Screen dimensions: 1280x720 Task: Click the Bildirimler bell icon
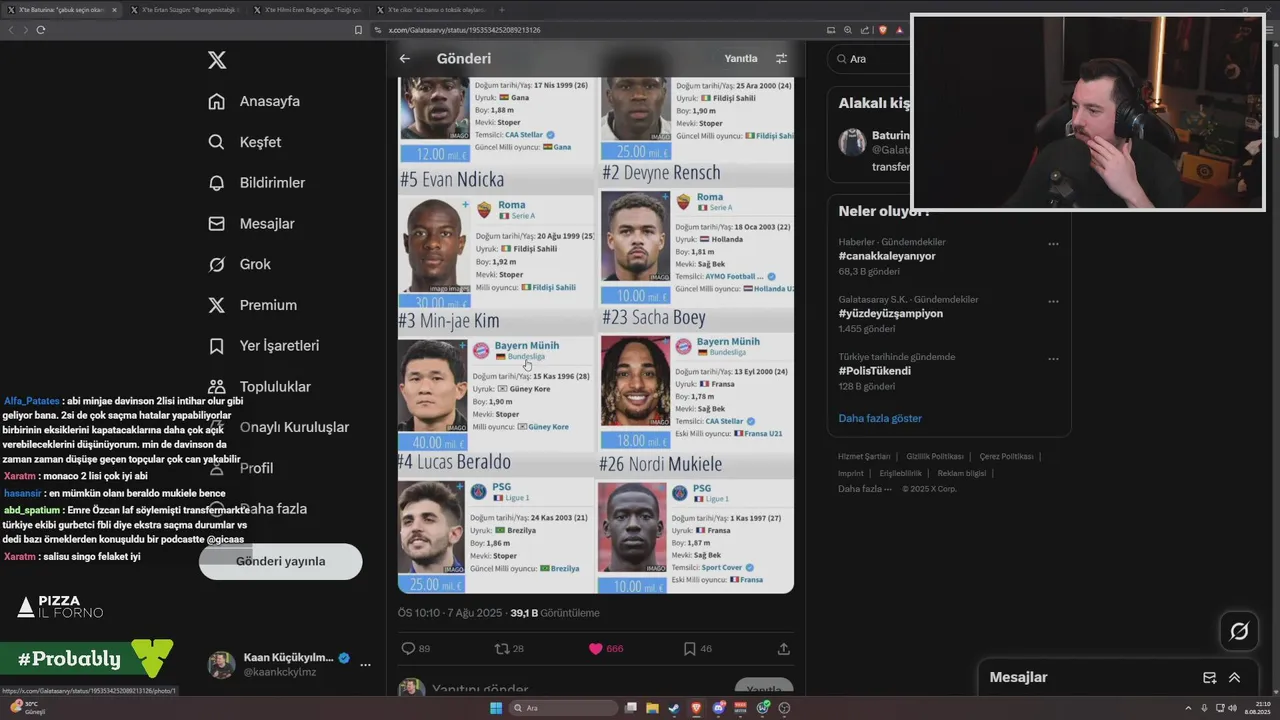point(216,183)
